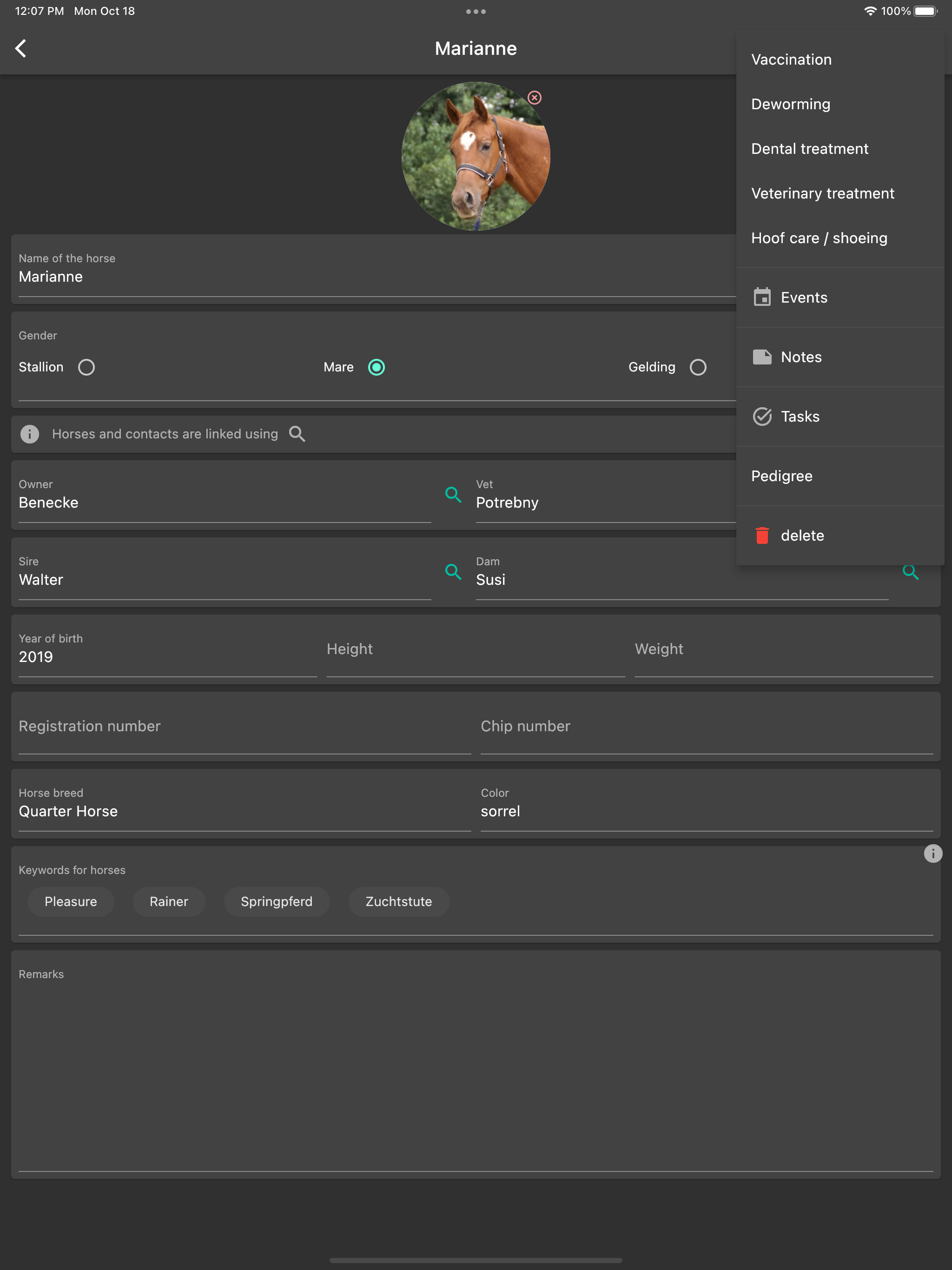Click the Registration number field
The width and height of the screenshot is (952, 1270).
pos(245,727)
